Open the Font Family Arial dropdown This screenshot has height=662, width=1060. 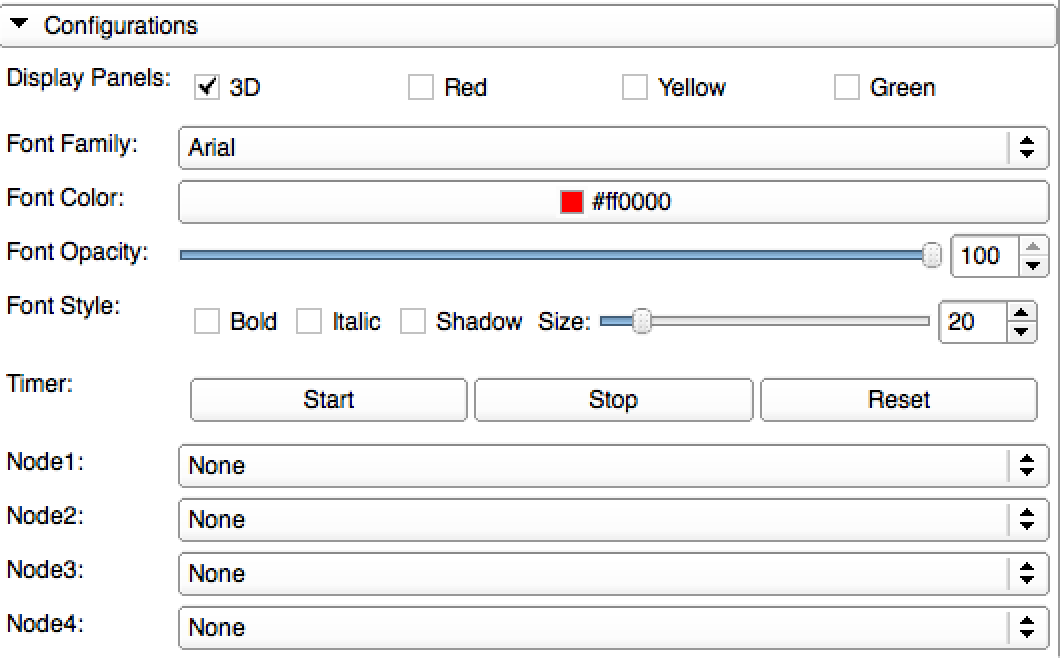[612, 148]
